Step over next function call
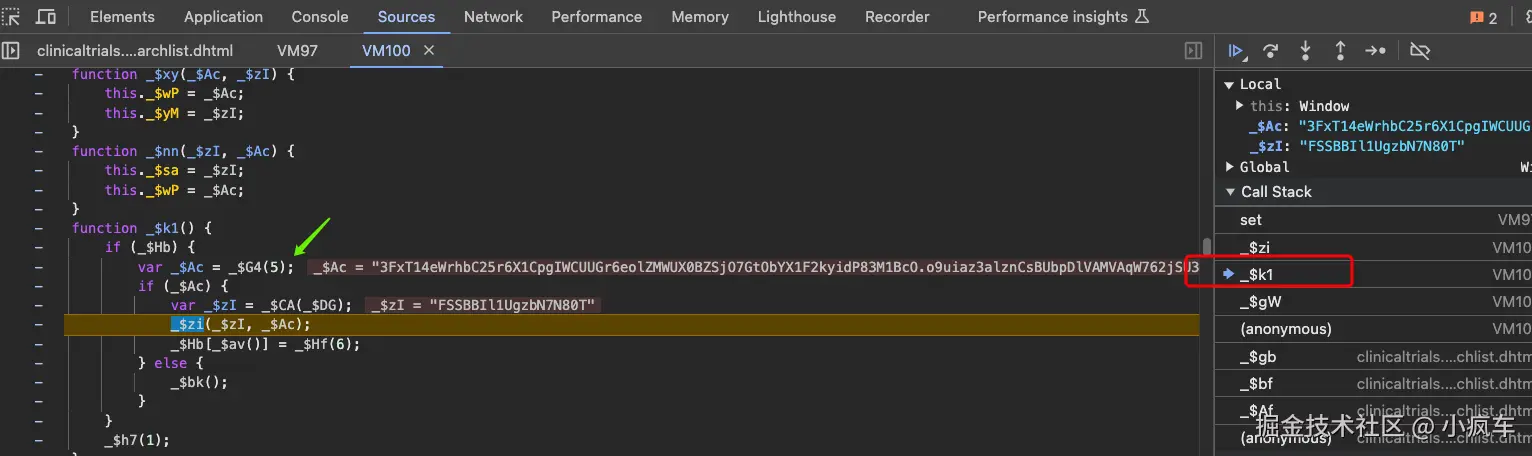 (1271, 51)
